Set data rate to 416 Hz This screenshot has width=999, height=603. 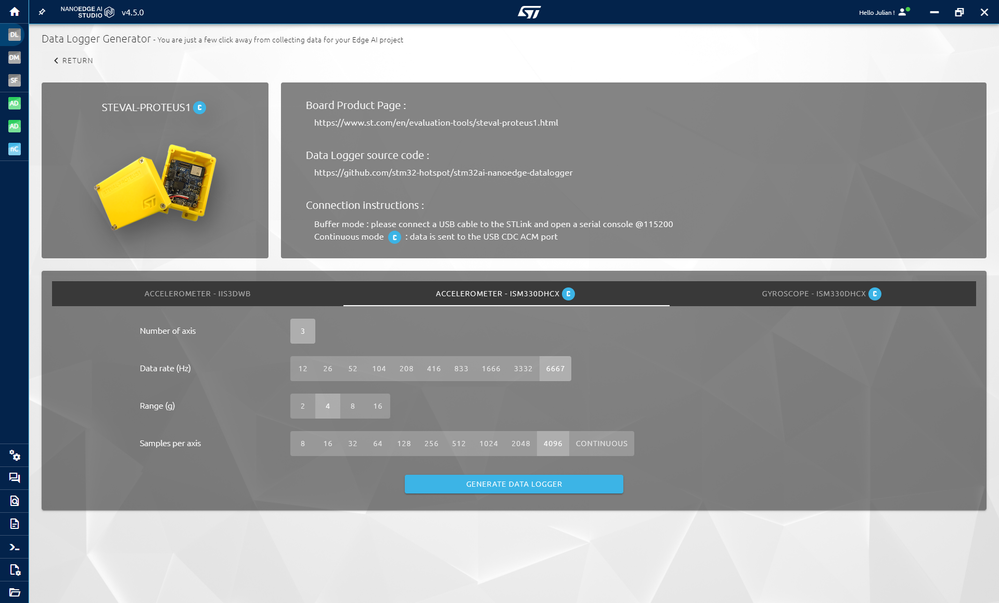click(x=434, y=368)
